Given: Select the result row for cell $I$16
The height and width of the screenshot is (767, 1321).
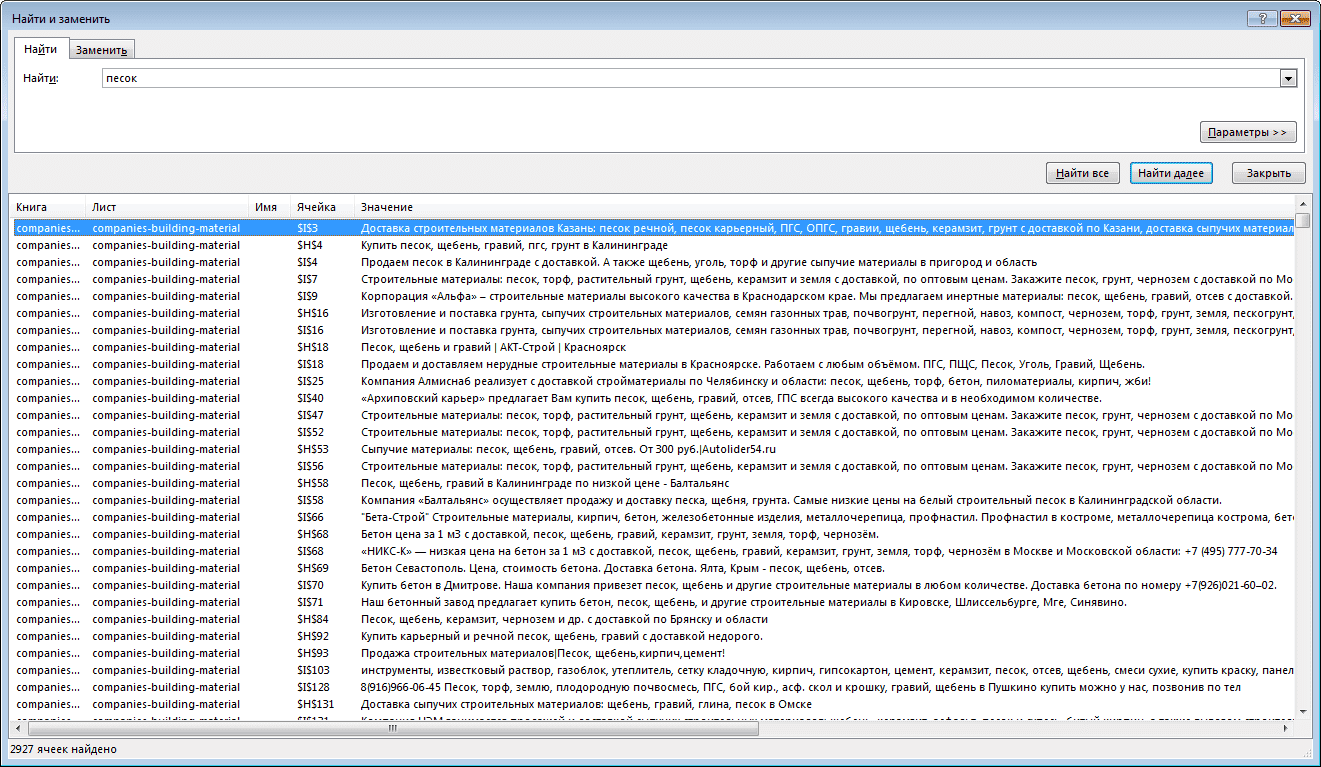Looking at the screenshot, I should coord(652,330).
